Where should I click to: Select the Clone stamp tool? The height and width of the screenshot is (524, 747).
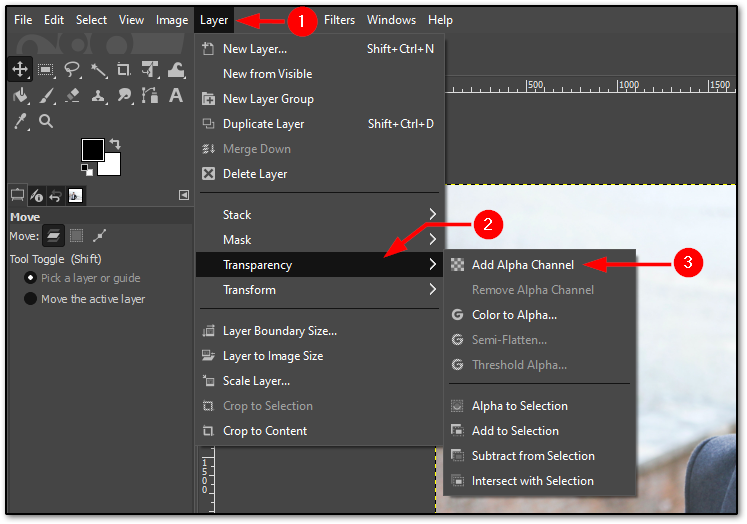pos(98,96)
